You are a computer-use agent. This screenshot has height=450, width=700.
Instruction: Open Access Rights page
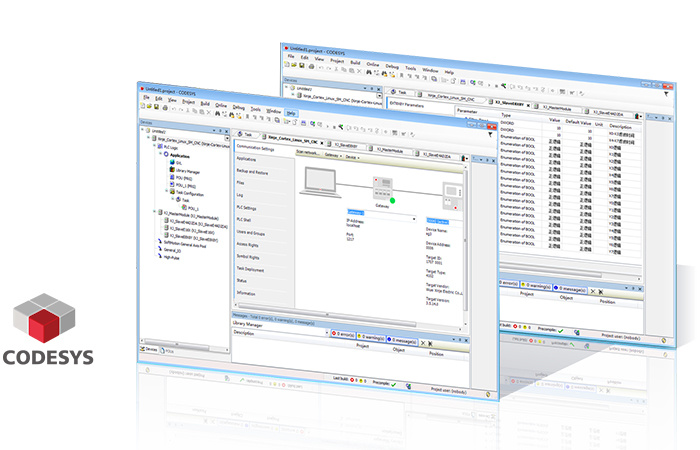pos(247,245)
